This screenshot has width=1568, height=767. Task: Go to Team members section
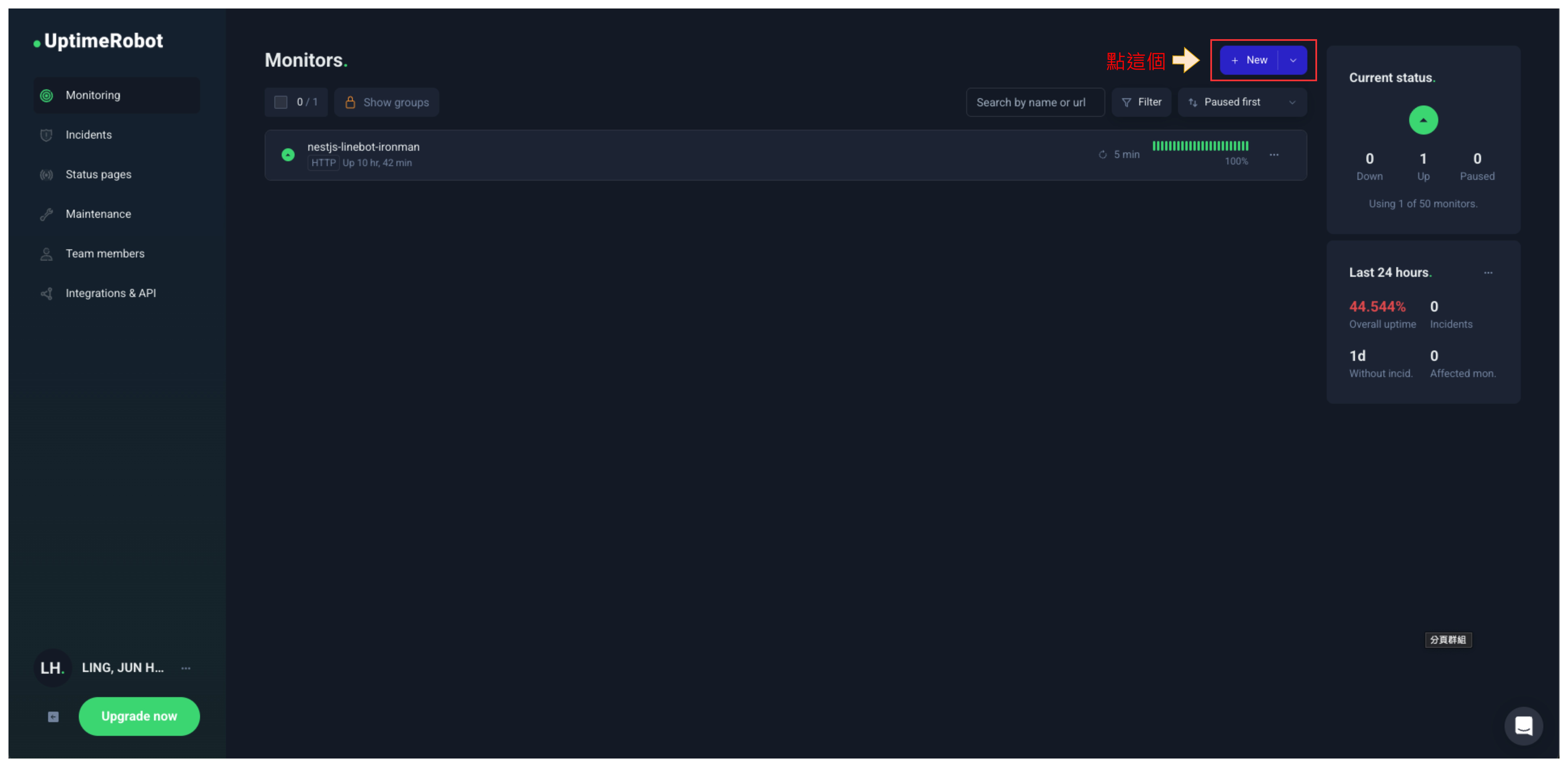pos(105,254)
